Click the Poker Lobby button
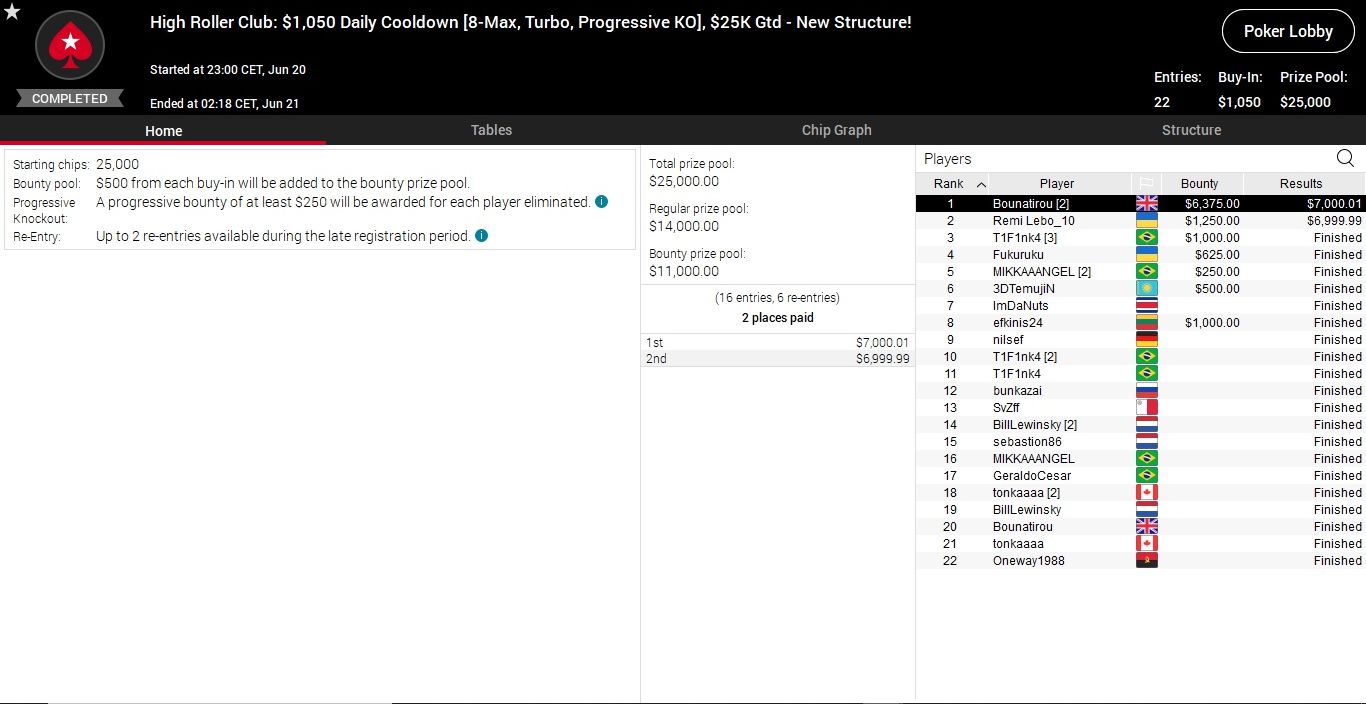The image size is (1366, 704). coord(1288,31)
